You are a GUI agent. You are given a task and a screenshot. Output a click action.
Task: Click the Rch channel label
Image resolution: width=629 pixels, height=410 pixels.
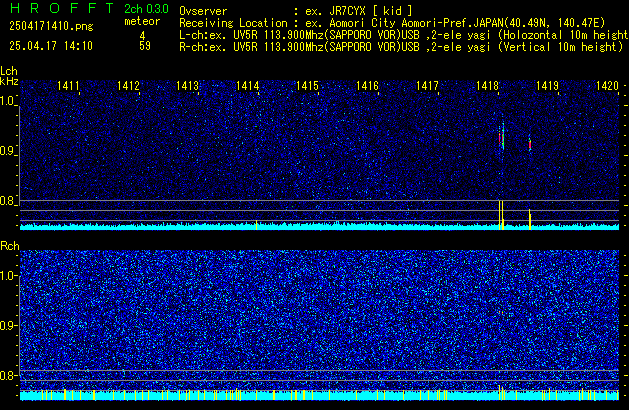pos(10,246)
